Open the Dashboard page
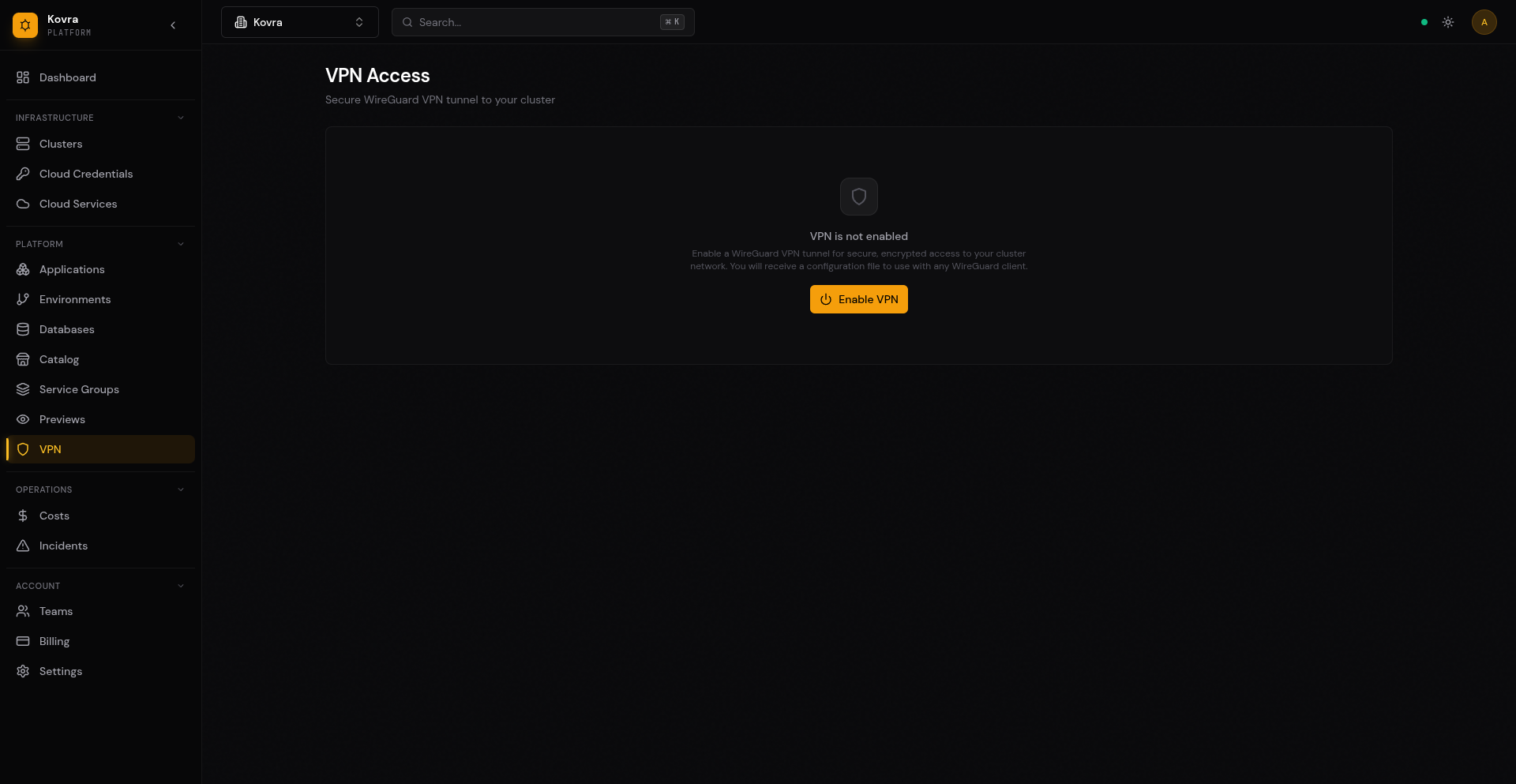1516x784 pixels. click(x=100, y=77)
